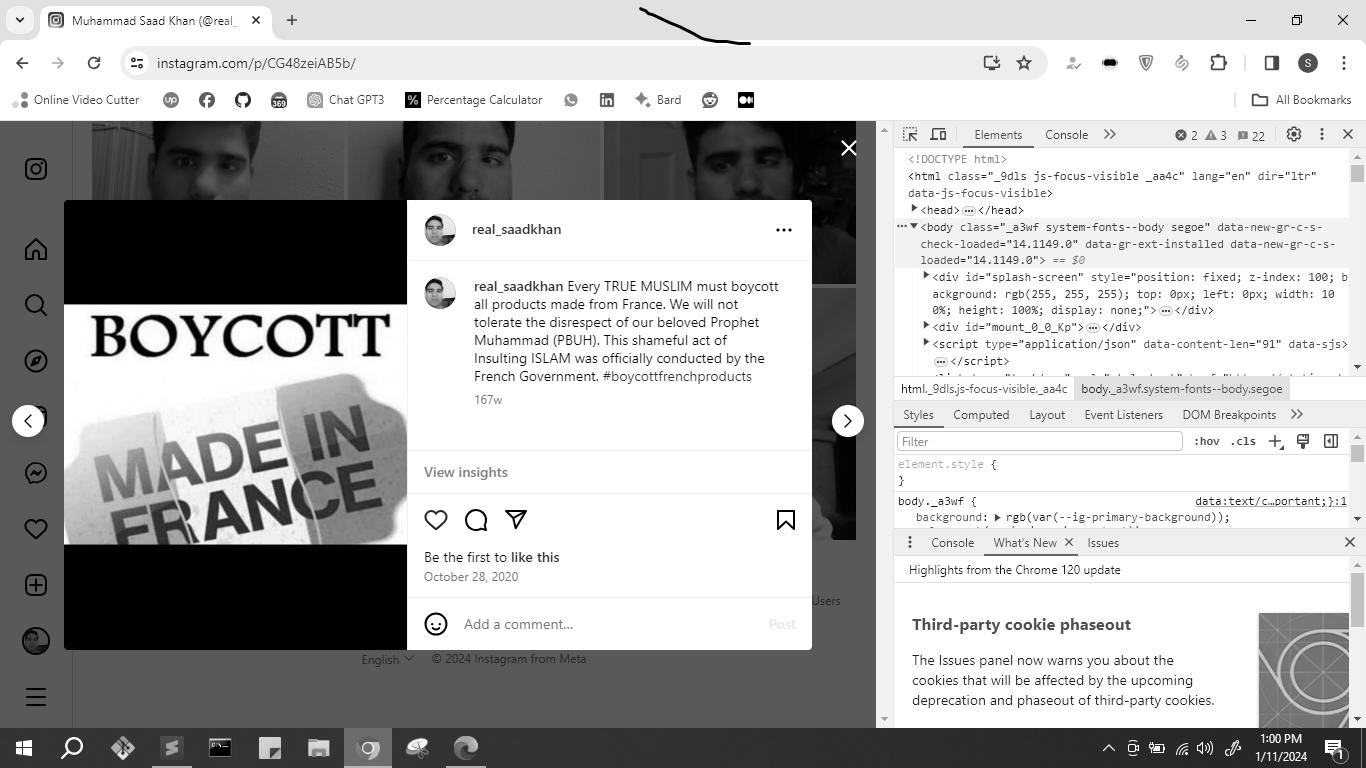Select the Computed styles tab
The image size is (1366, 768).
[981, 415]
